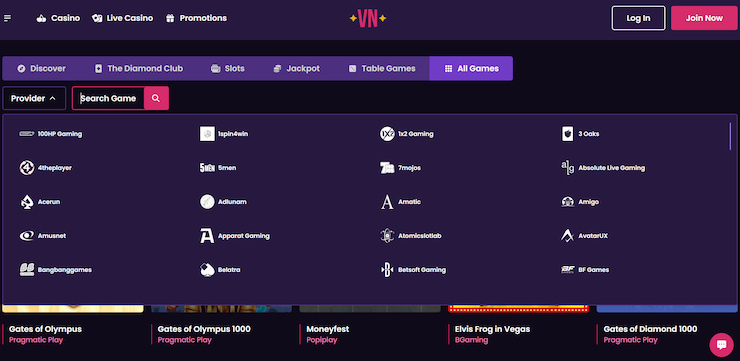
Task: Open the Live Casino menu item
Action: (x=123, y=18)
